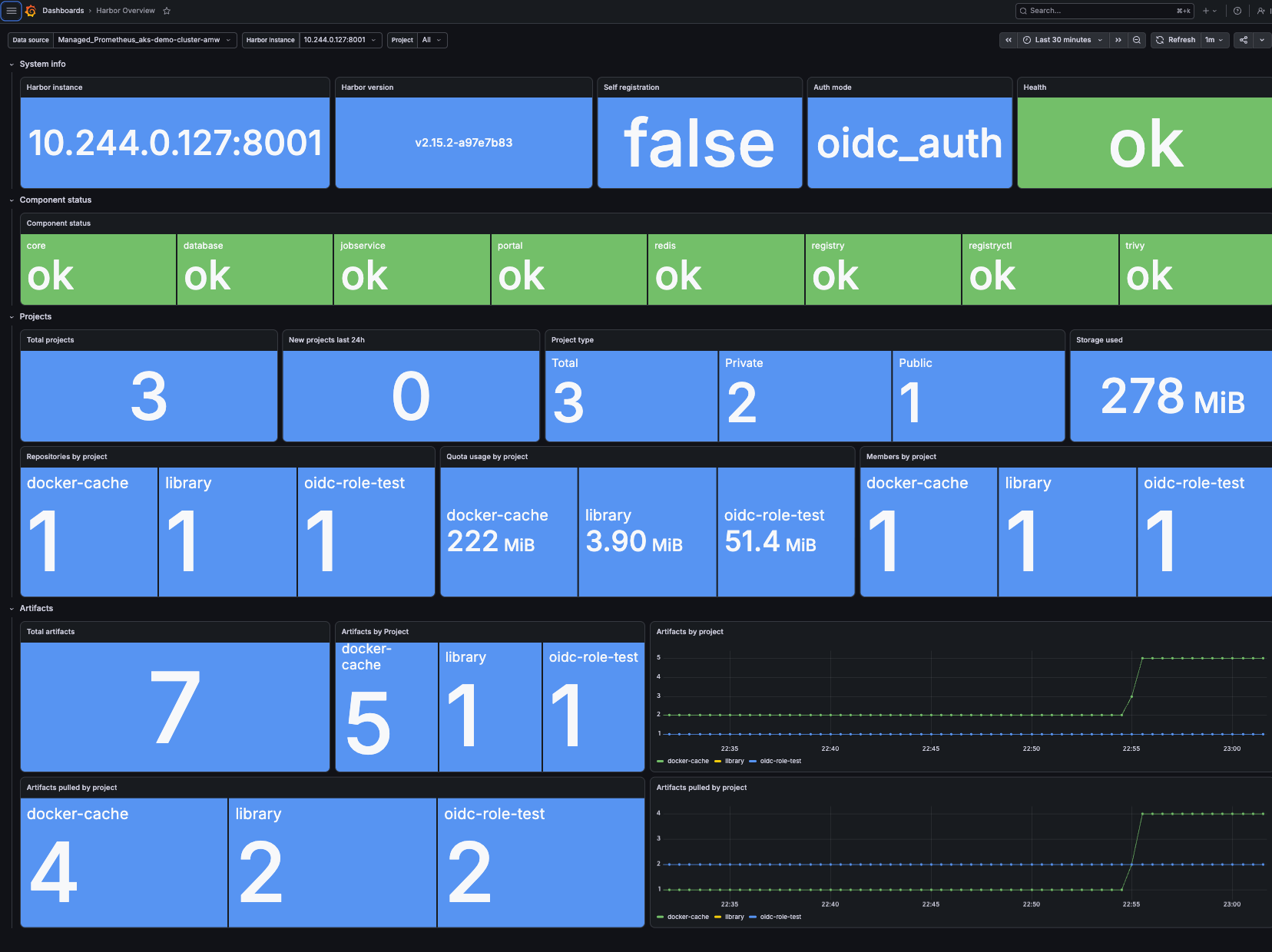
Task: Click the share dashboard icon
Action: click(x=1244, y=40)
